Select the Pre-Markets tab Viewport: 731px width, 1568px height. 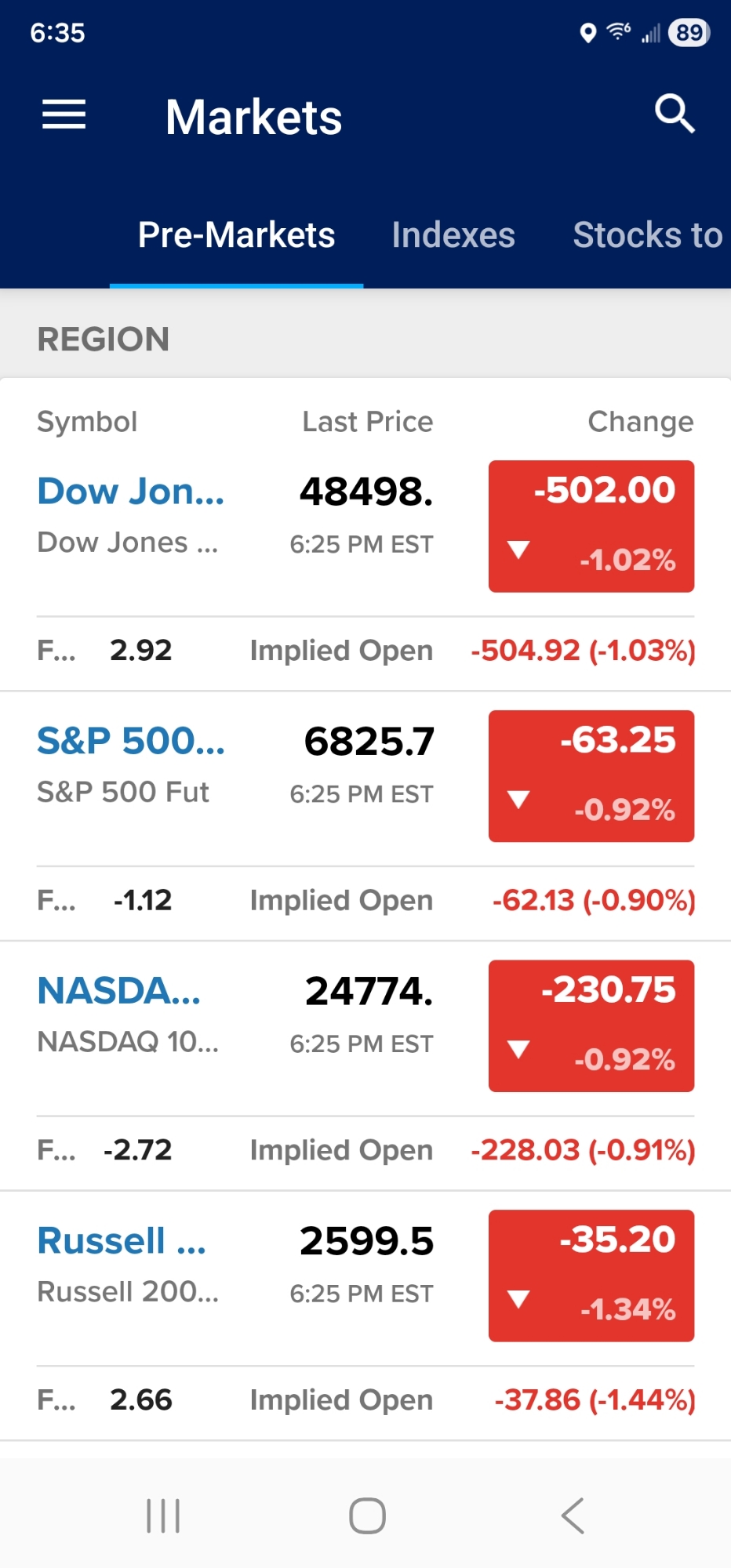[236, 235]
